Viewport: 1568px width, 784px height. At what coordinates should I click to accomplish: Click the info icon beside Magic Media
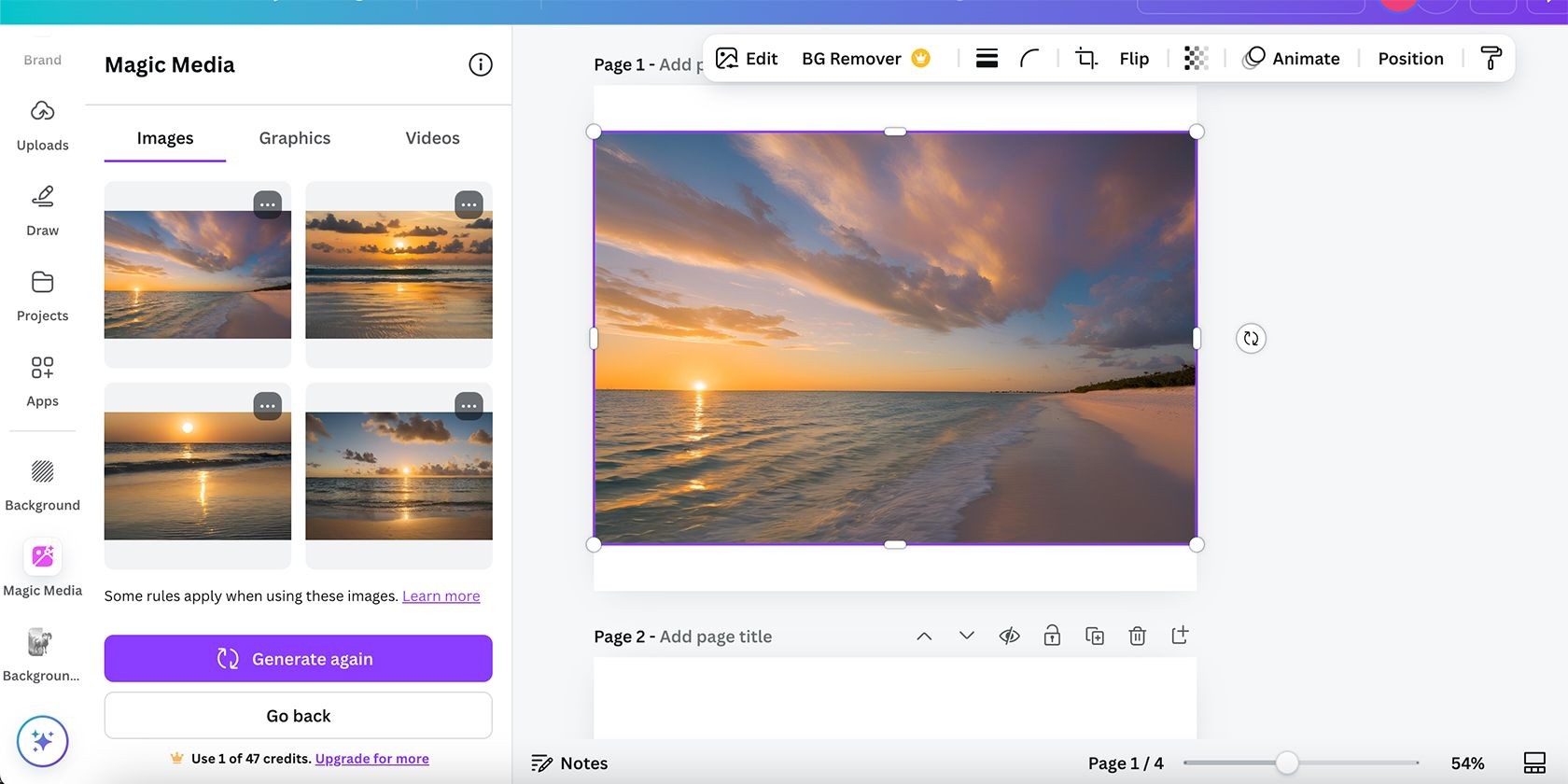pyautogui.click(x=480, y=64)
